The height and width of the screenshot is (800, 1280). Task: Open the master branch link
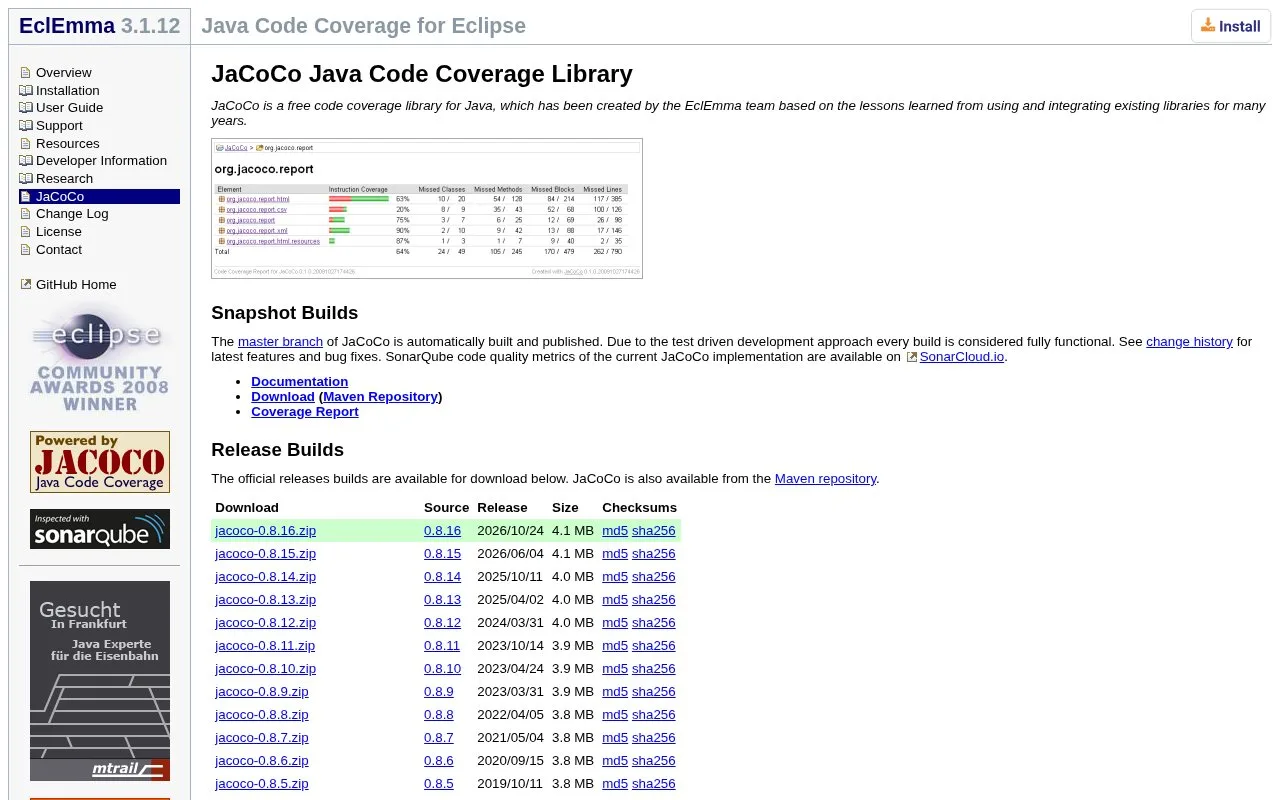coord(280,342)
